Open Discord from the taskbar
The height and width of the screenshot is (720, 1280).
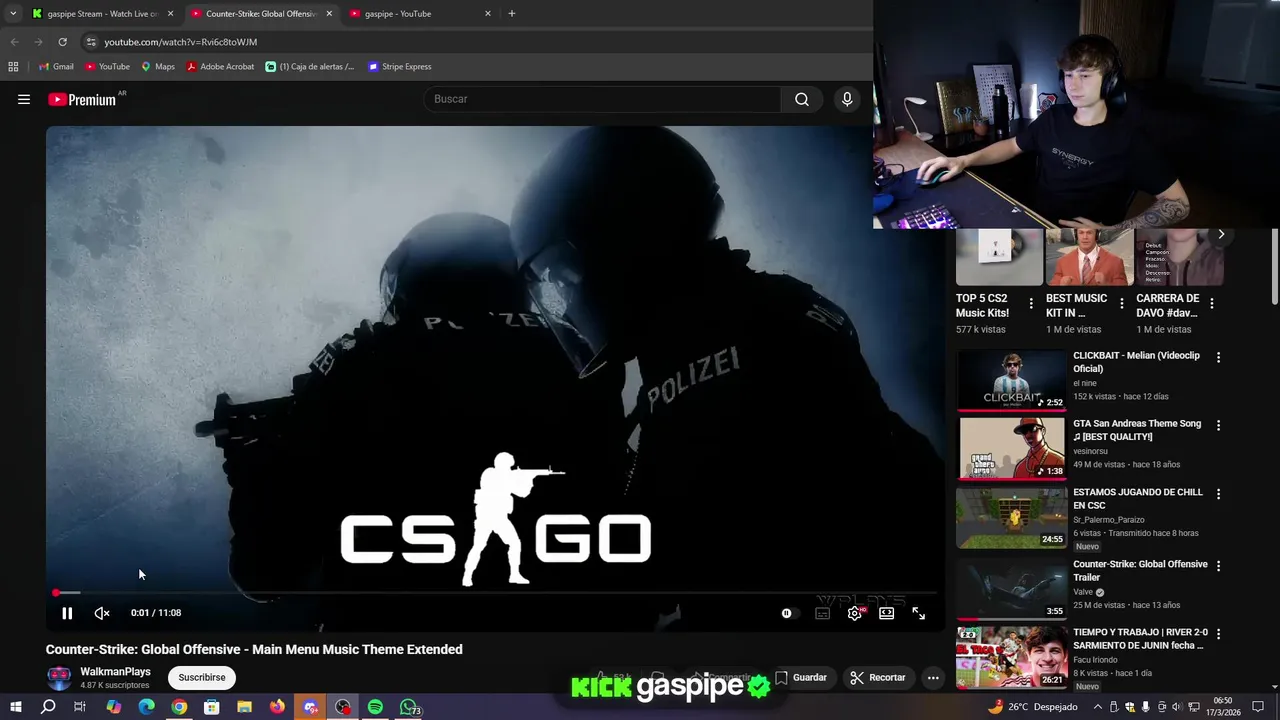(x=310, y=707)
